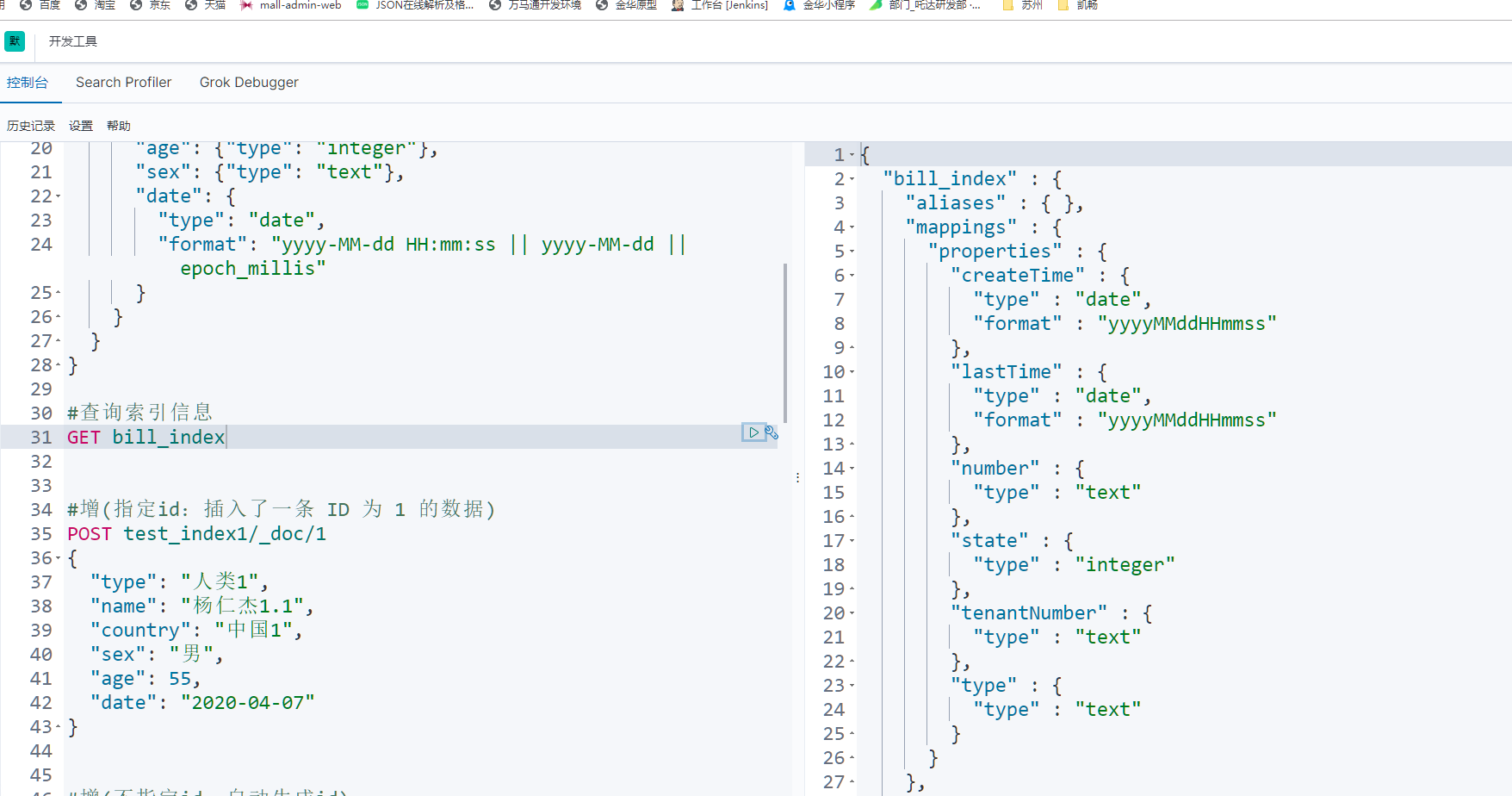The image size is (1512, 796).
Task: Click the comment #查询索引信息
Action: click(x=139, y=414)
